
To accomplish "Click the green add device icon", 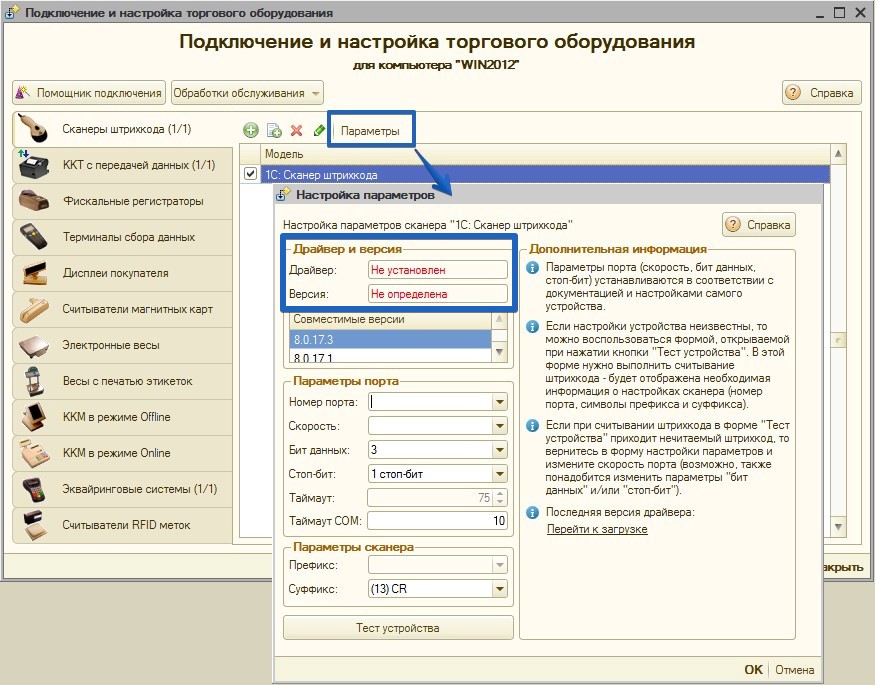I will tap(251, 131).
